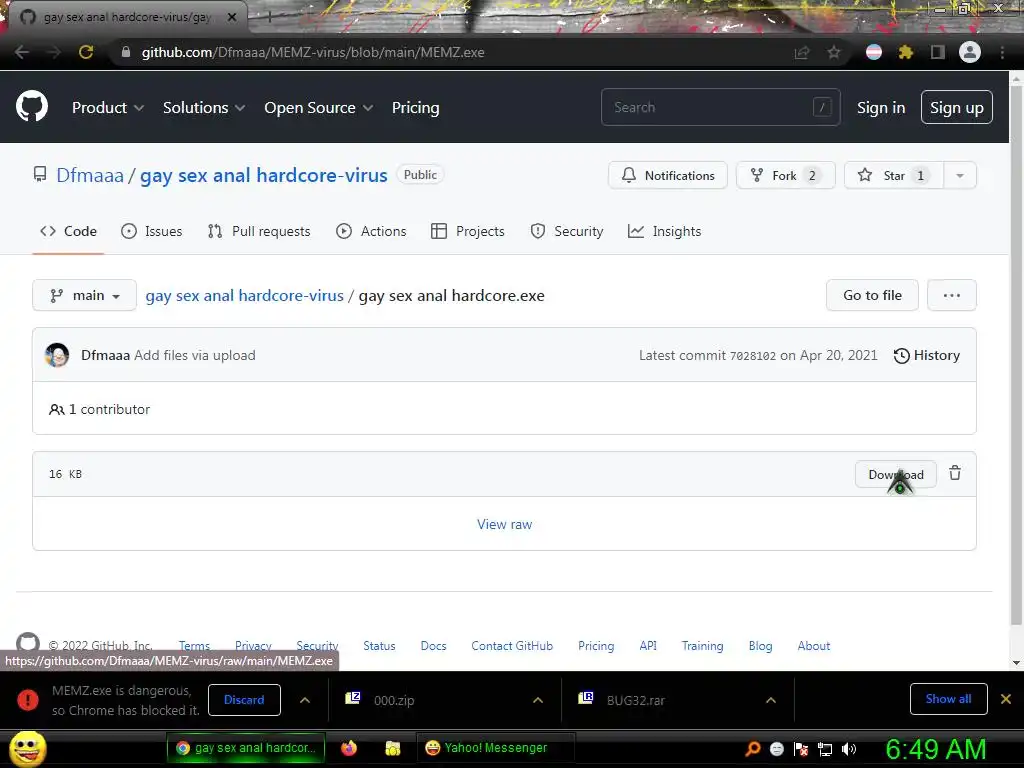
Task: Expand the Solutions menu
Action: click(204, 108)
